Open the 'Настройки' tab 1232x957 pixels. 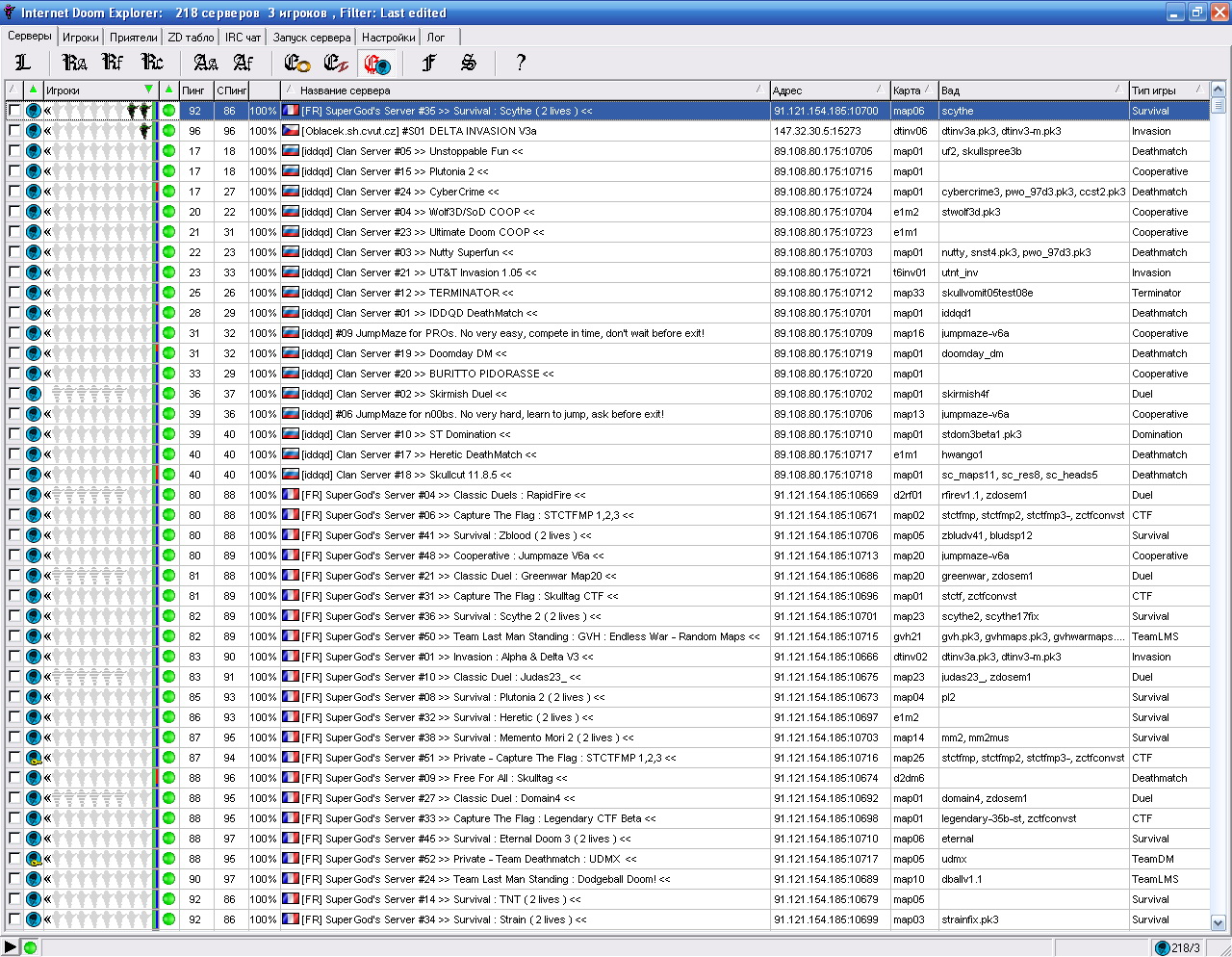click(388, 38)
